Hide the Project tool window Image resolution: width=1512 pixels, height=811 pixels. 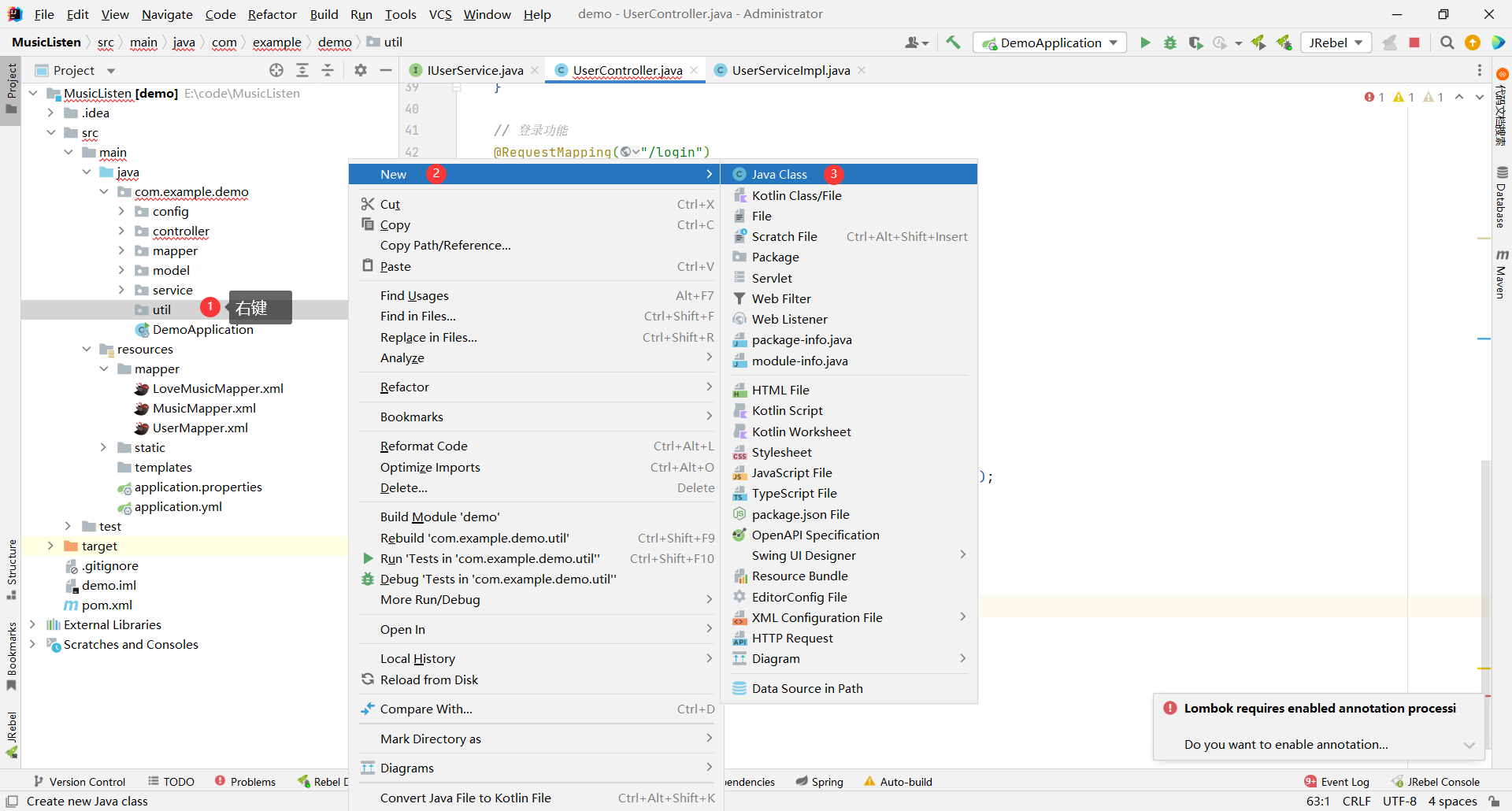386,70
